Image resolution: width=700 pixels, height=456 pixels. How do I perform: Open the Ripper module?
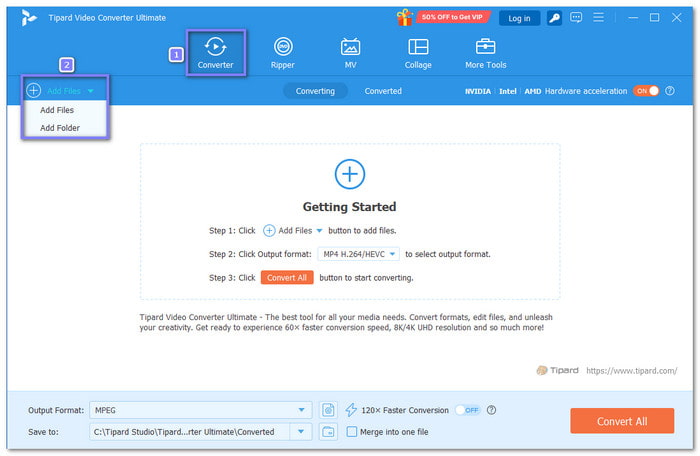[x=284, y=52]
